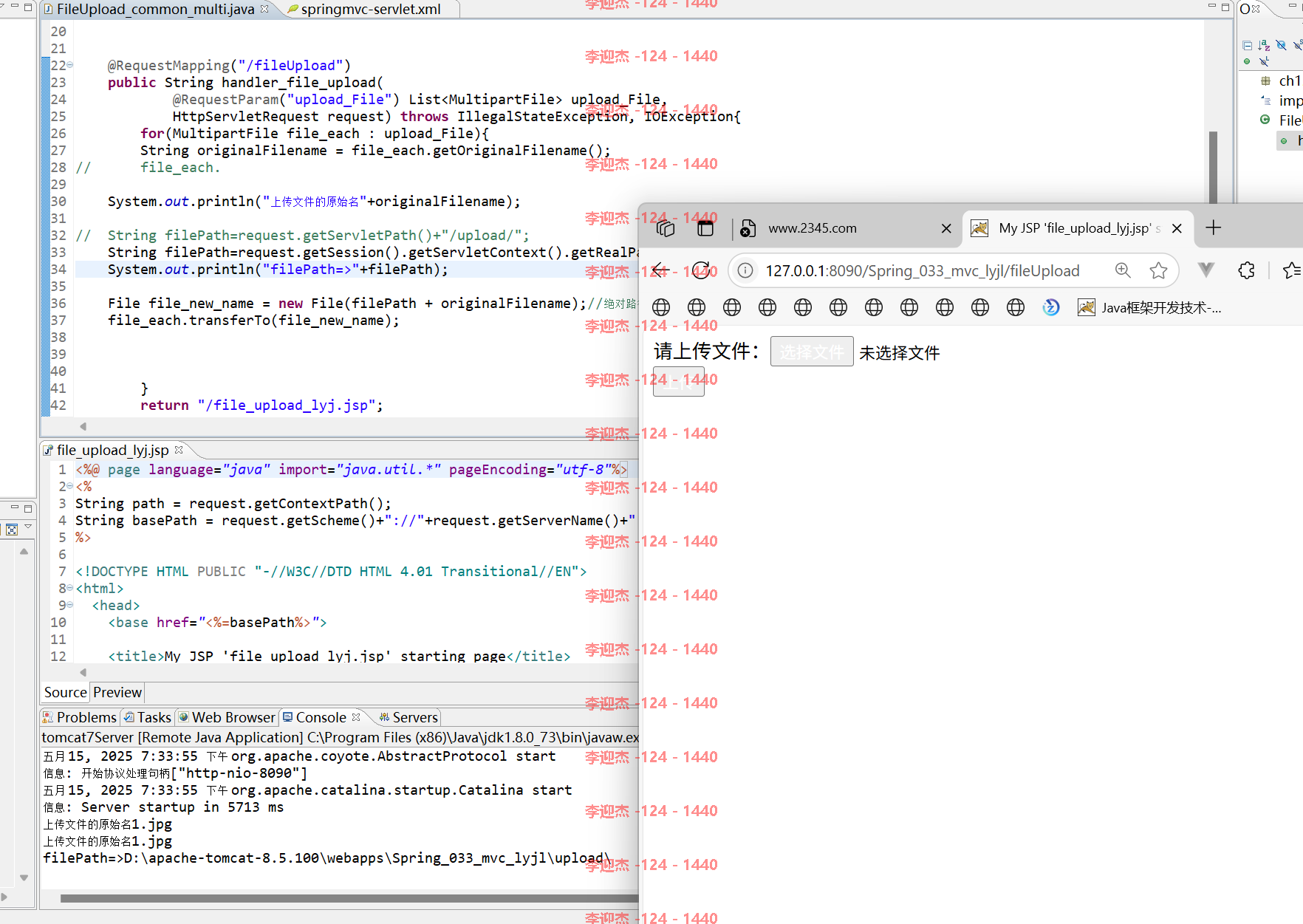Open the favorites list icon
This screenshot has width=1303, height=924.
click(1292, 271)
